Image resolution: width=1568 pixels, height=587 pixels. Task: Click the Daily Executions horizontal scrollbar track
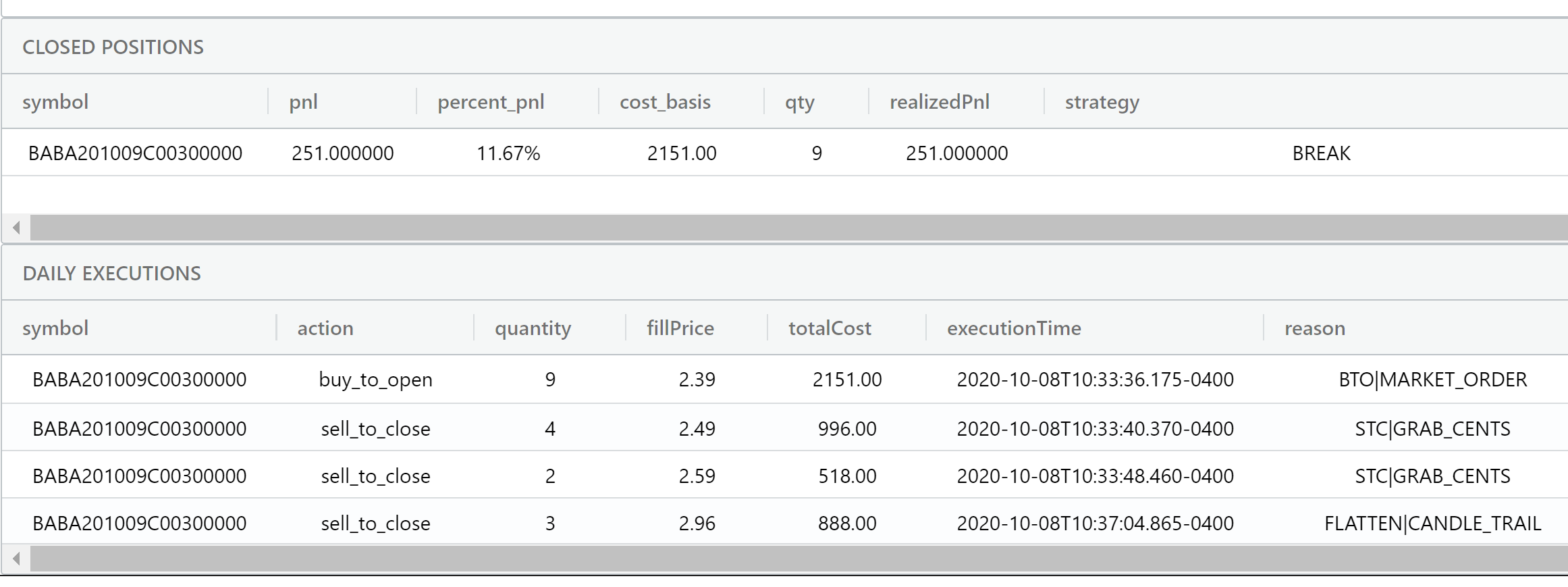pyautogui.click(x=796, y=559)
